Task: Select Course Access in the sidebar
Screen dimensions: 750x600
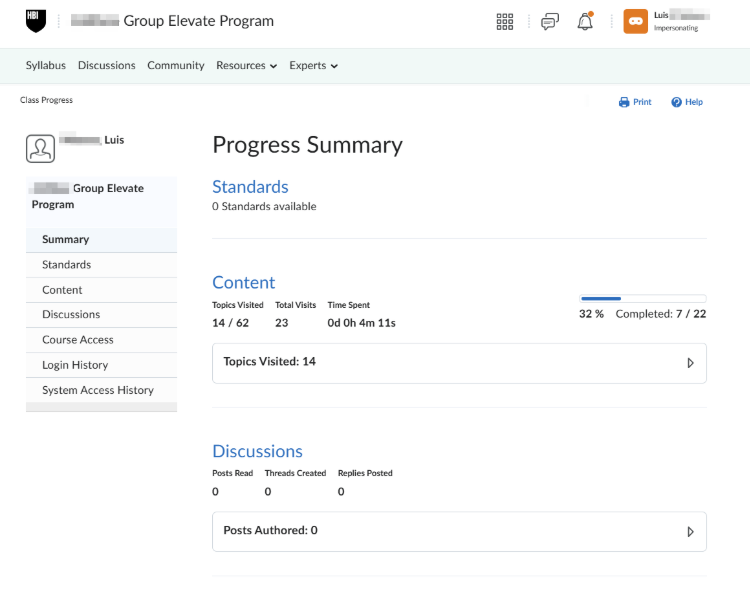Action: point(101,340)
